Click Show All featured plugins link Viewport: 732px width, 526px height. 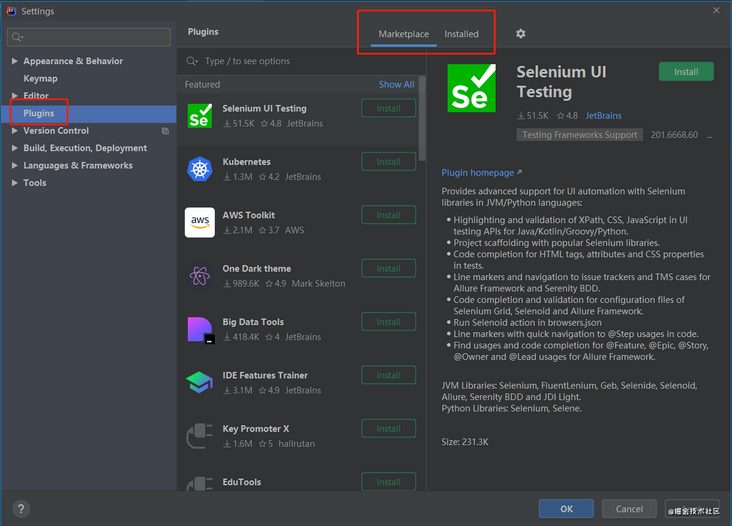396,84
